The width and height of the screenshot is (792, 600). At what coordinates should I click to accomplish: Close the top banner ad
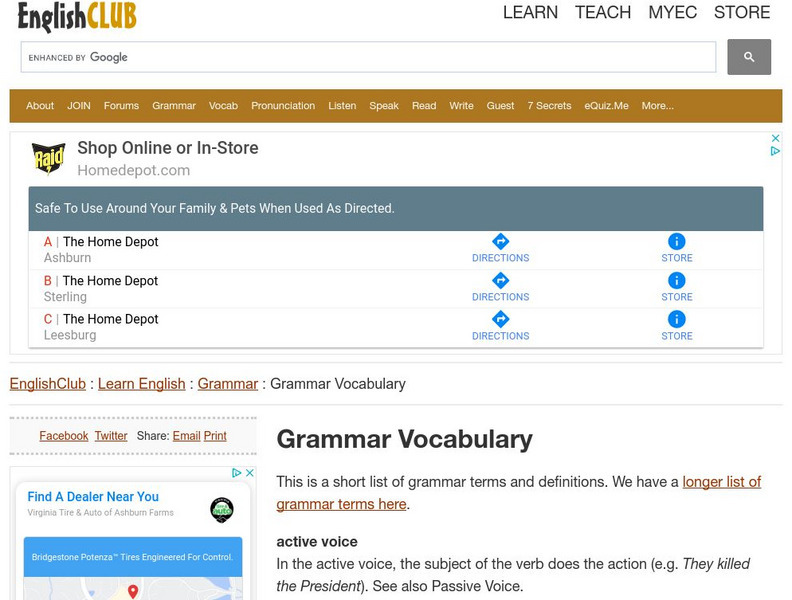click(775, 138)
